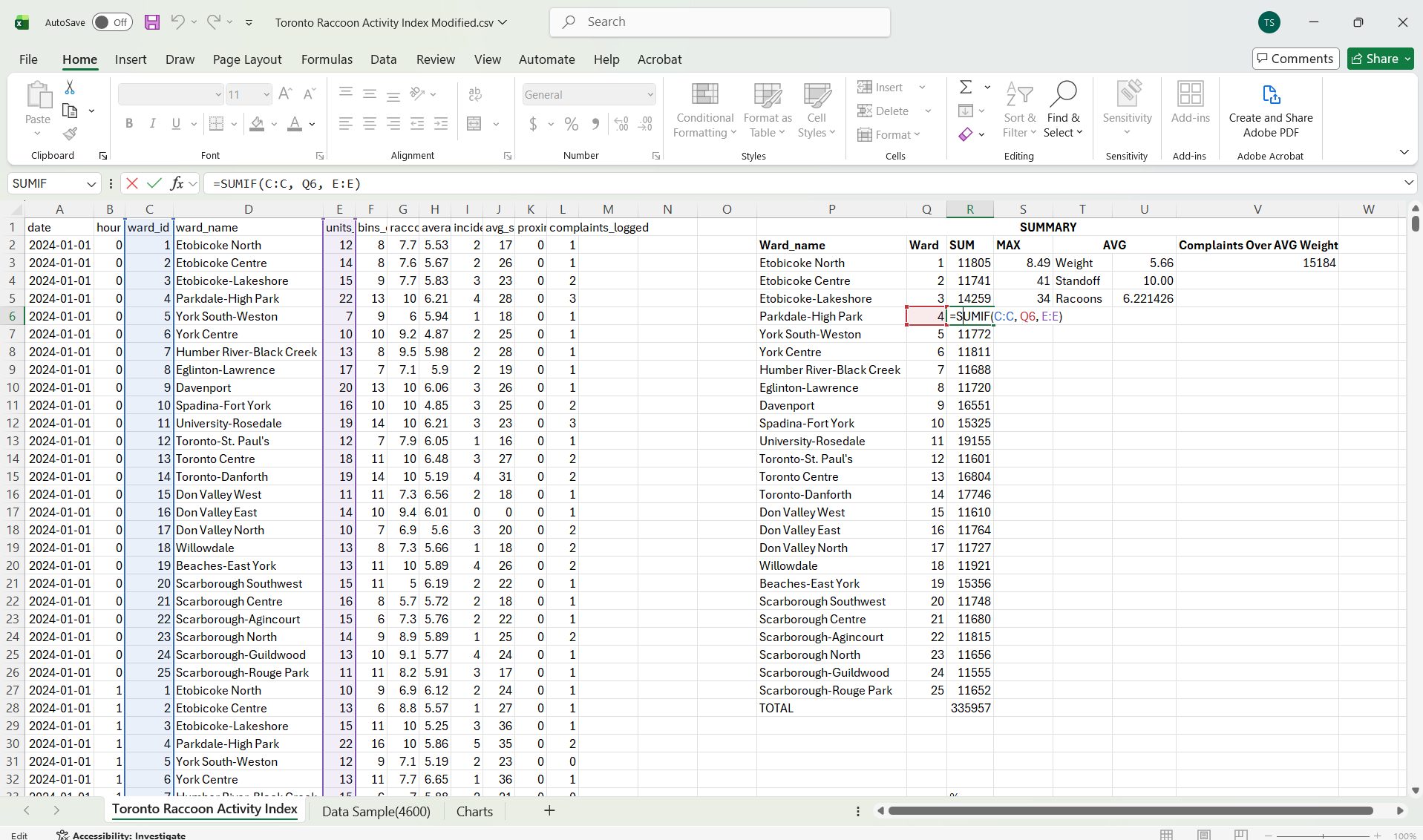Toggle Center horizontal alignment
This screenshot has width=1423, height=840.
click(x=369, y=124)
